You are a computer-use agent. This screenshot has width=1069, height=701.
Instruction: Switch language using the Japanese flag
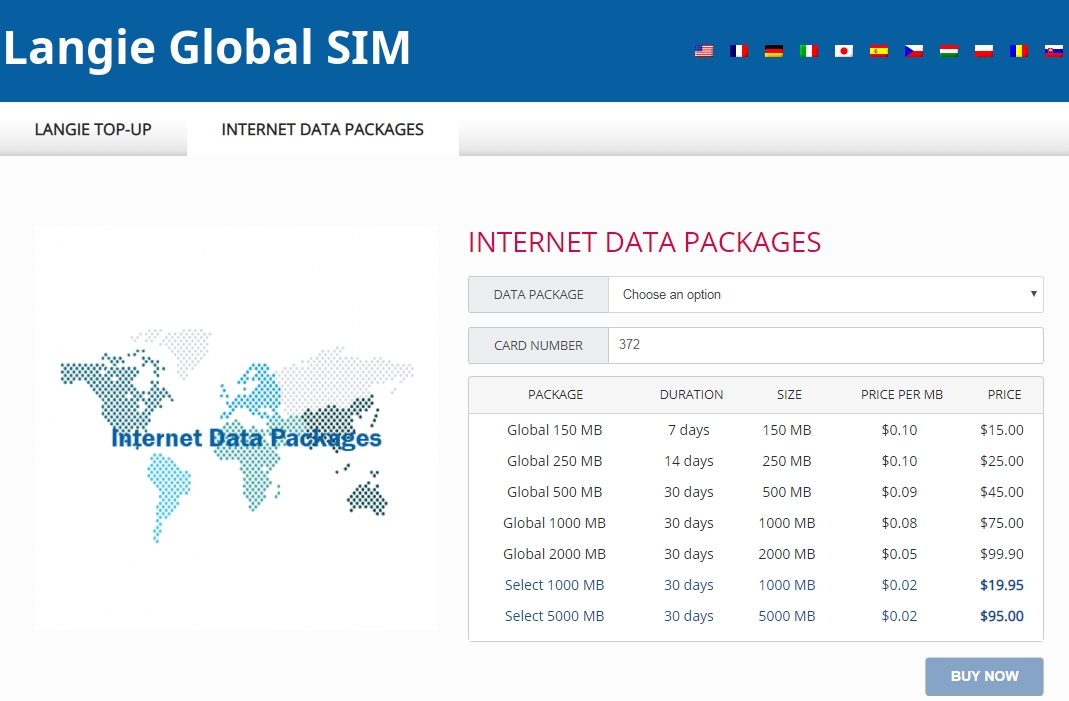843,51
